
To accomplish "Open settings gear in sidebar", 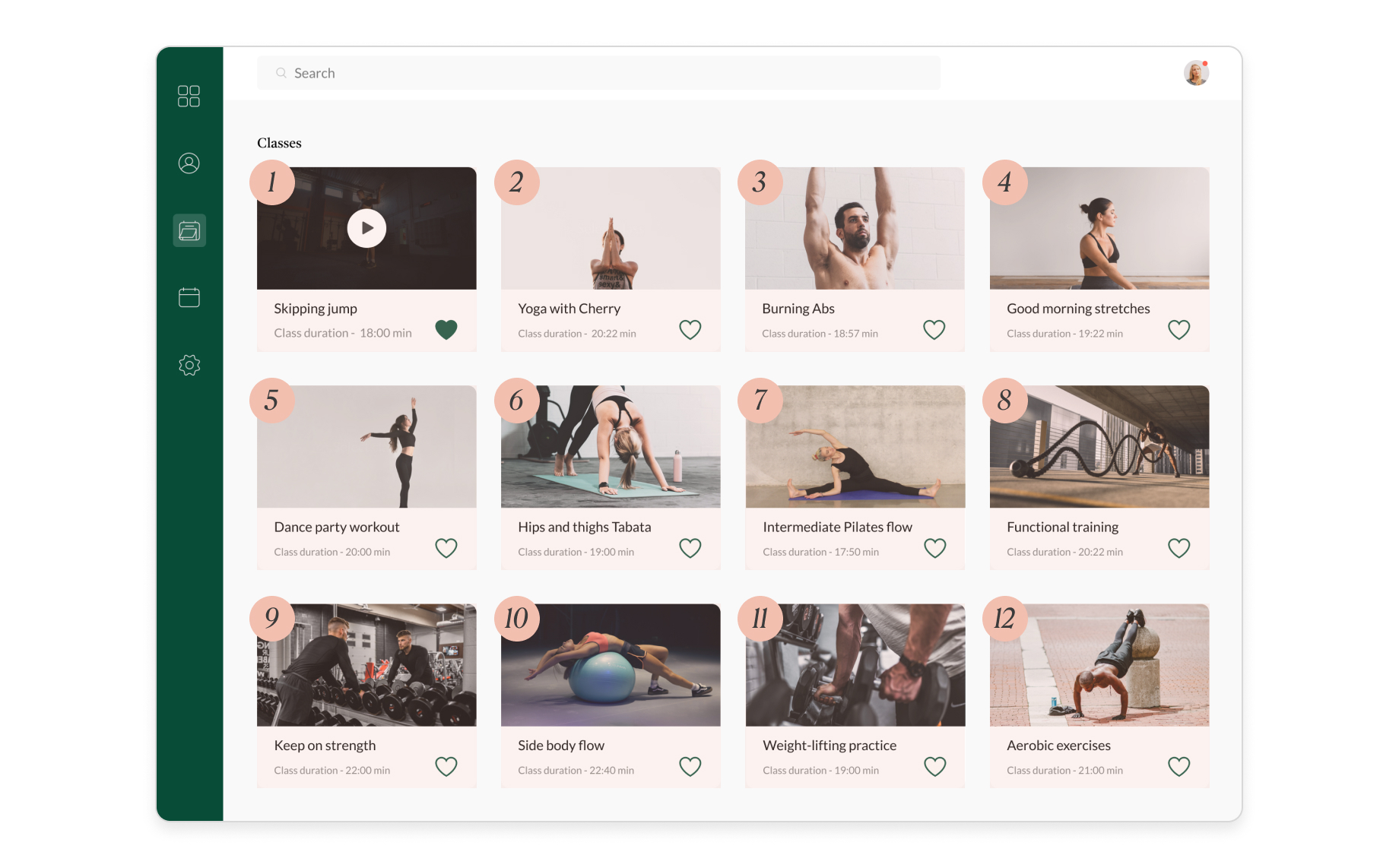I will [189, 365].
